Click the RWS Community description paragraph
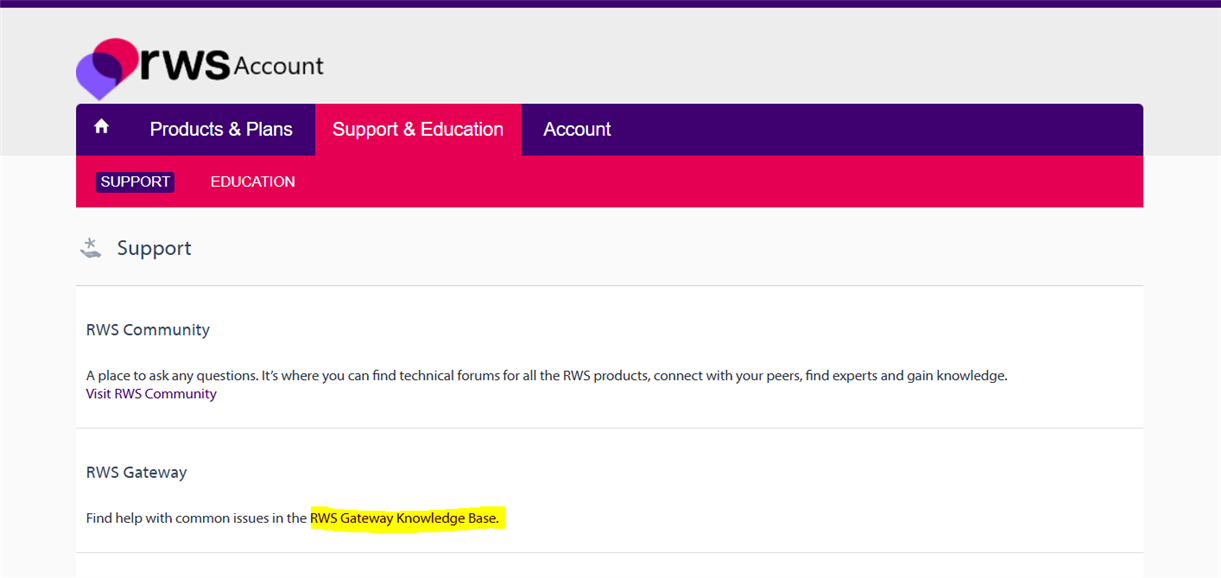Image resolution: width=1221 pixels, height=578 pixels. coord(546,376)
